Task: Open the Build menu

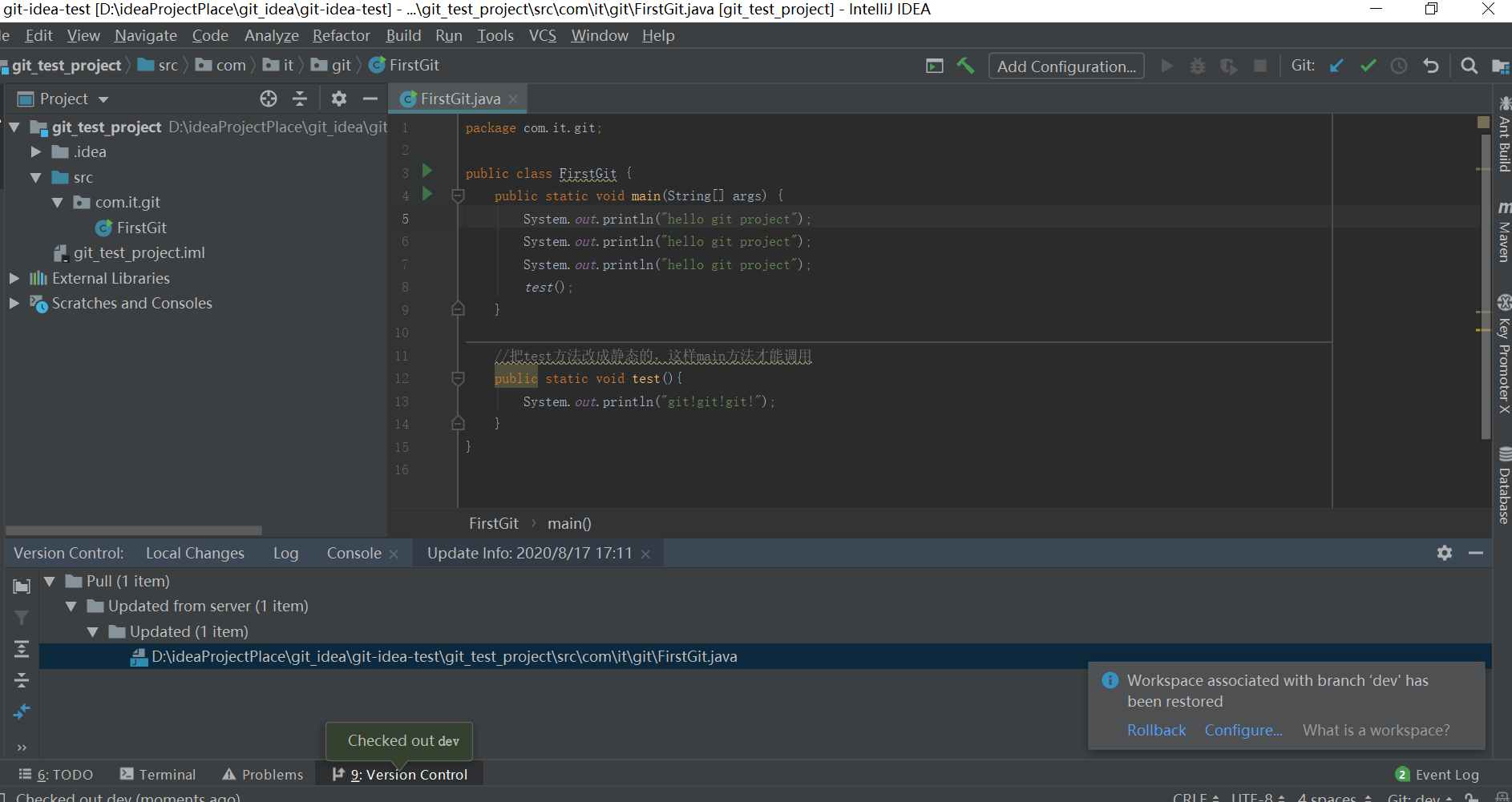Action: pyautogui.click(x=403, y=35)
